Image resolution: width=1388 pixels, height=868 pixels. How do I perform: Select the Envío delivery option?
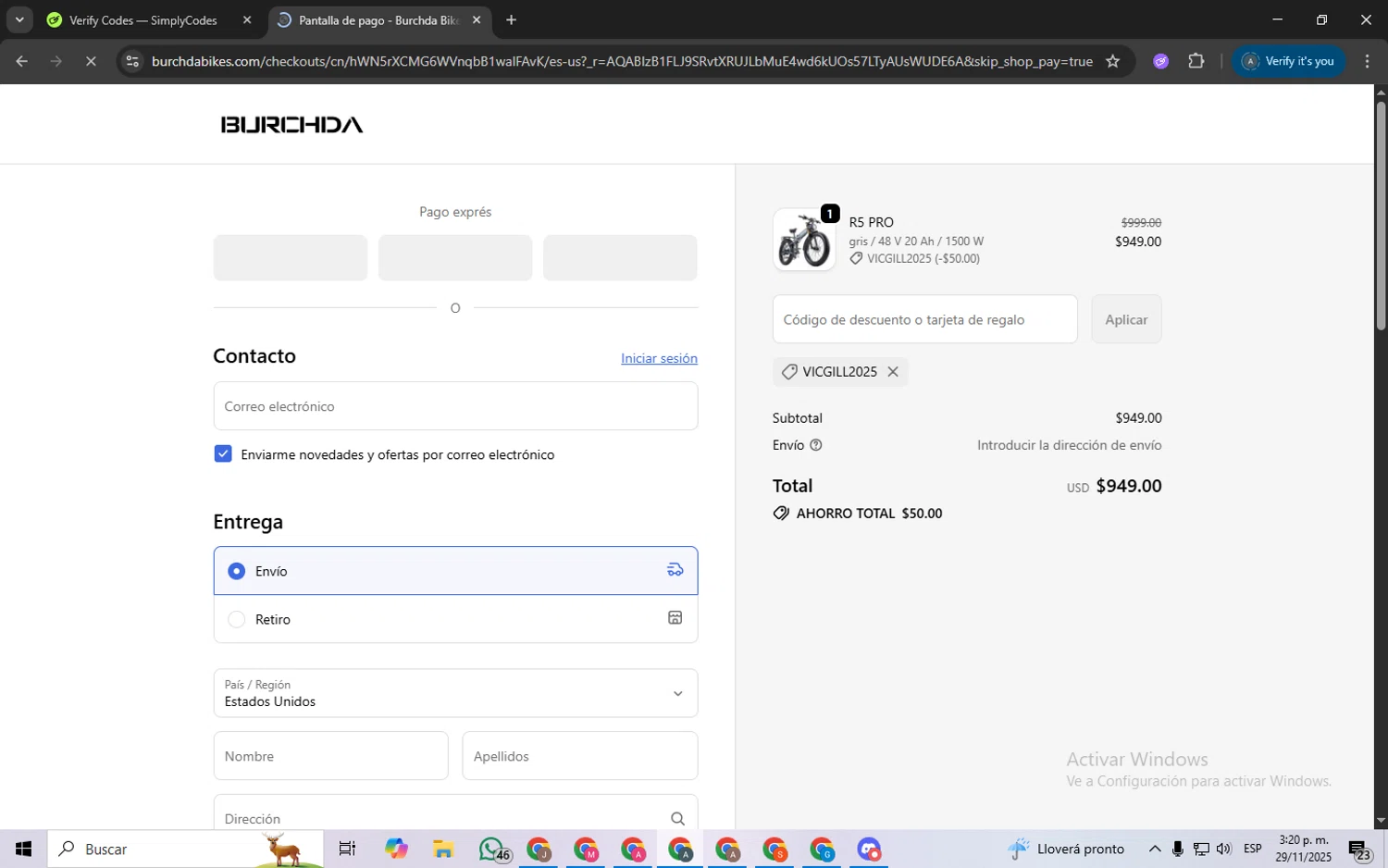(x=455, y=571)
